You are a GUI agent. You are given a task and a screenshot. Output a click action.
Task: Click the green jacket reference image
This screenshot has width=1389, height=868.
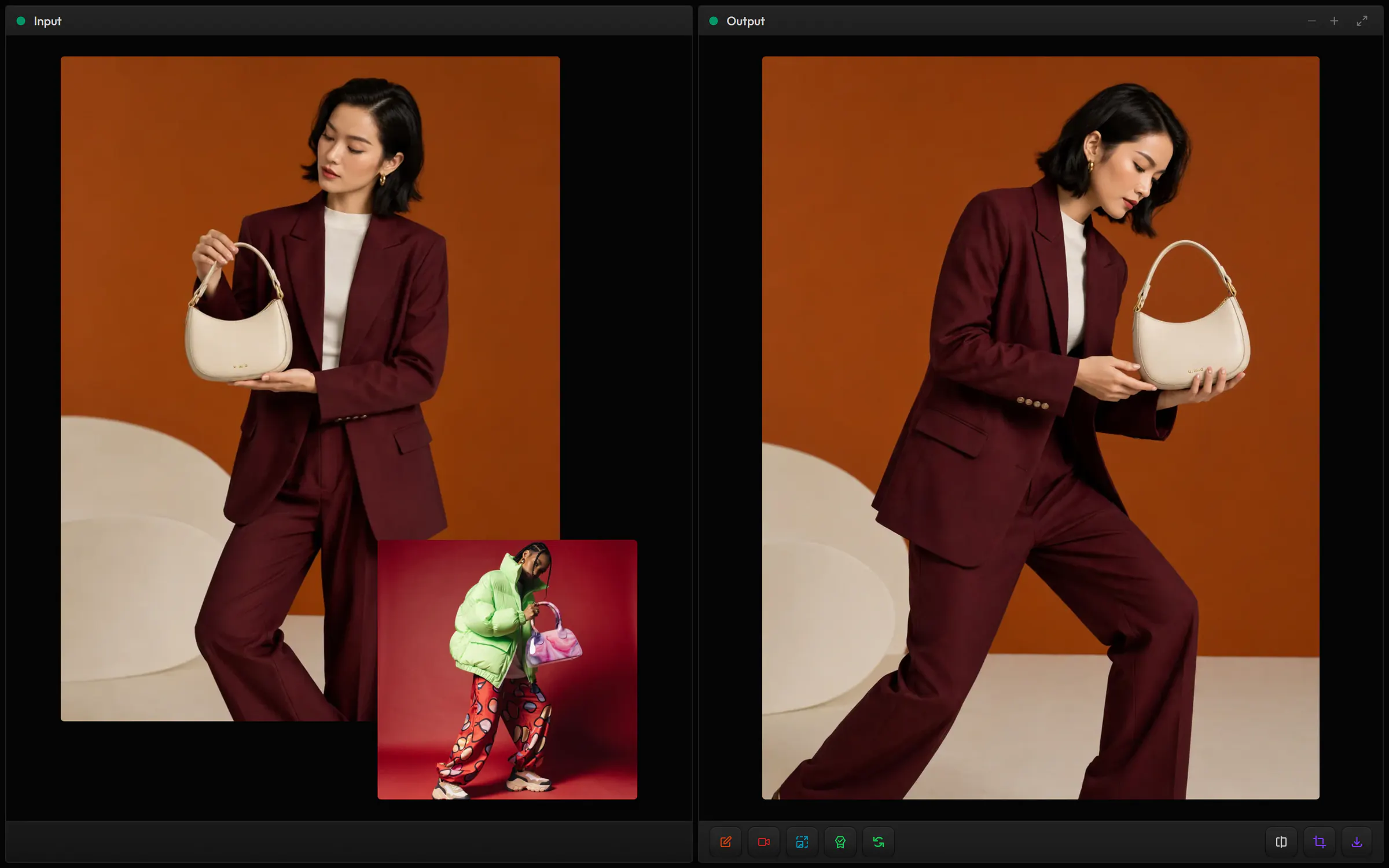coord(508,670)
